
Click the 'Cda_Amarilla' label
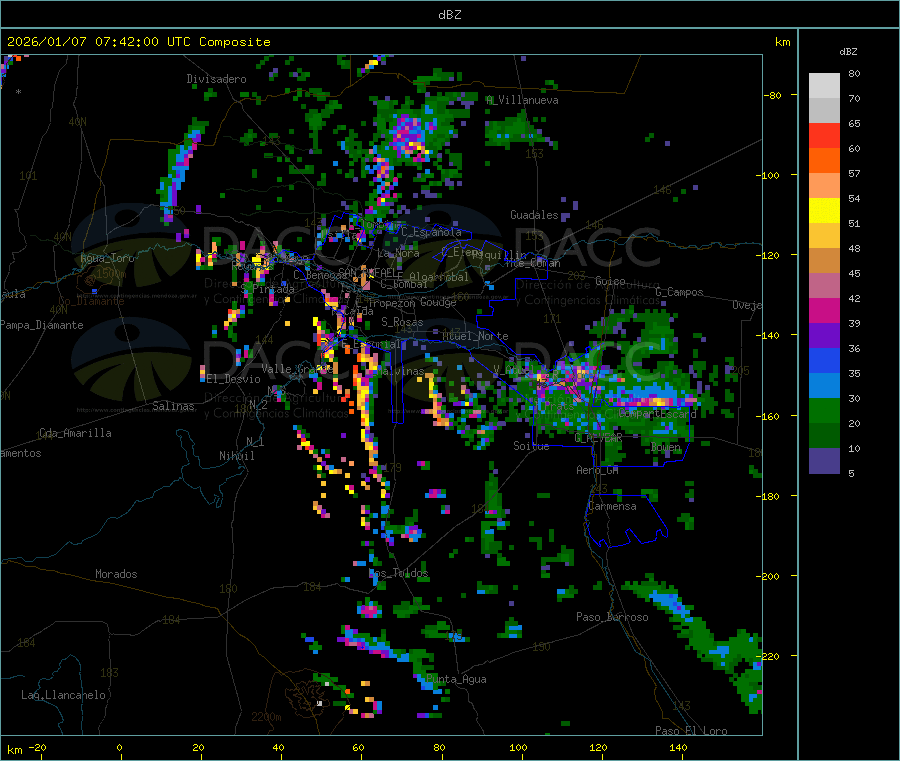75,433
